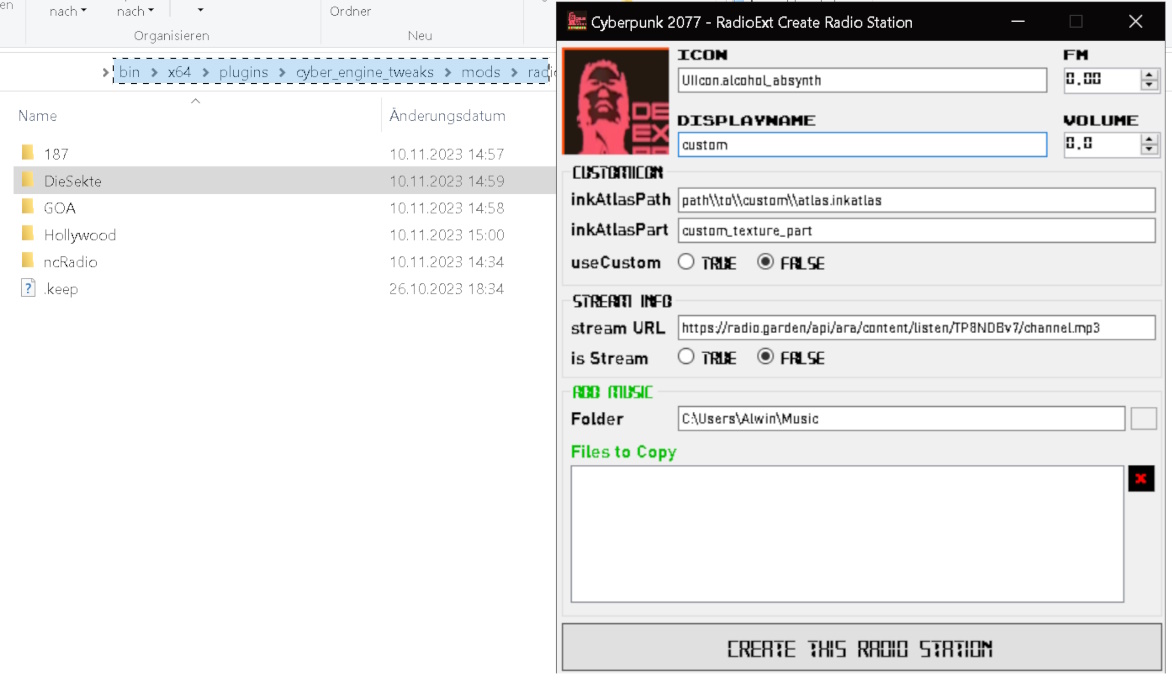This screenshot has height=680, width=1172.
Task: Click the .keep file icon
Action: [28, 288]
